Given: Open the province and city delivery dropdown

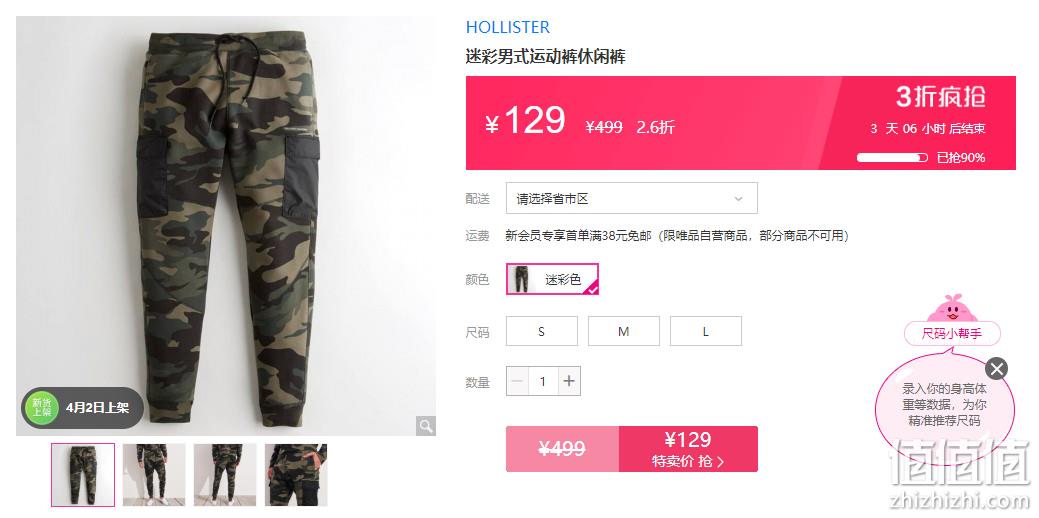Looking at the screenshot, I should coord(631,198).
